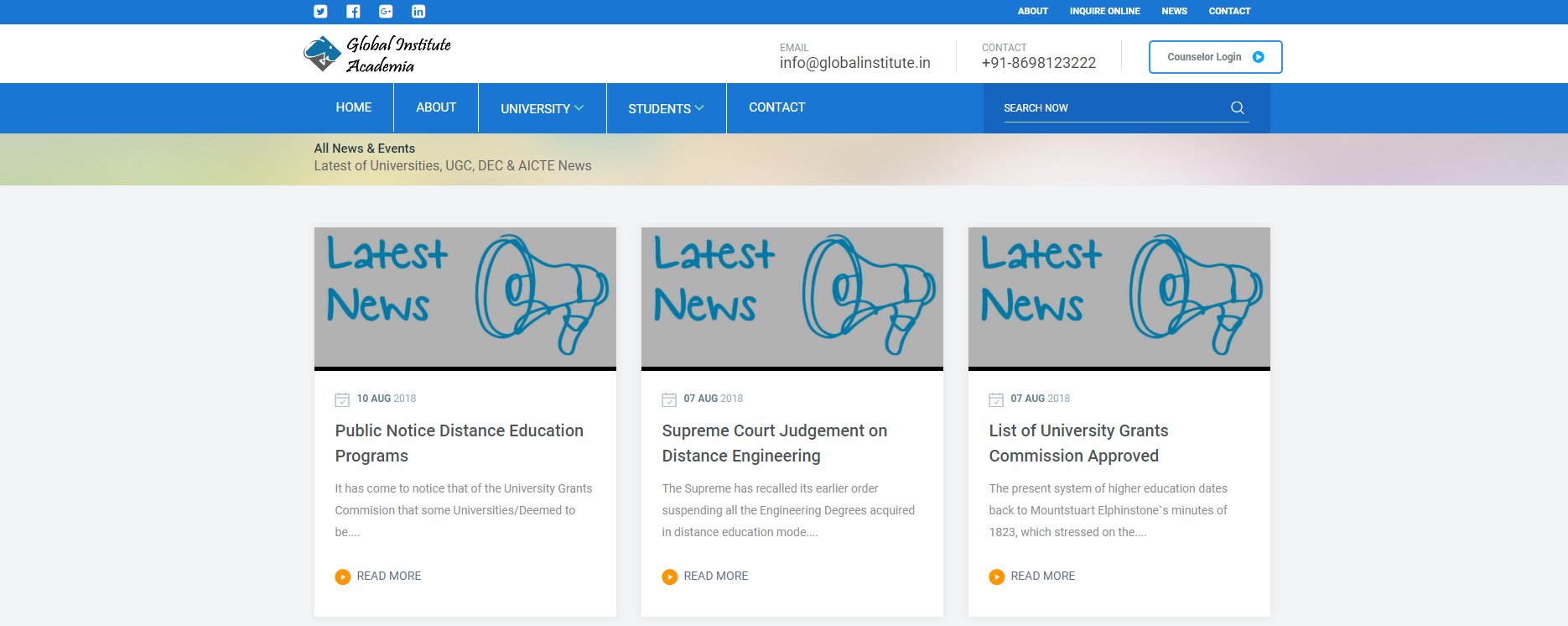The height and width of the screenshot is (626, 1568).
Task: Open Contact in the main navigation bar
Action: coord(776,107)
